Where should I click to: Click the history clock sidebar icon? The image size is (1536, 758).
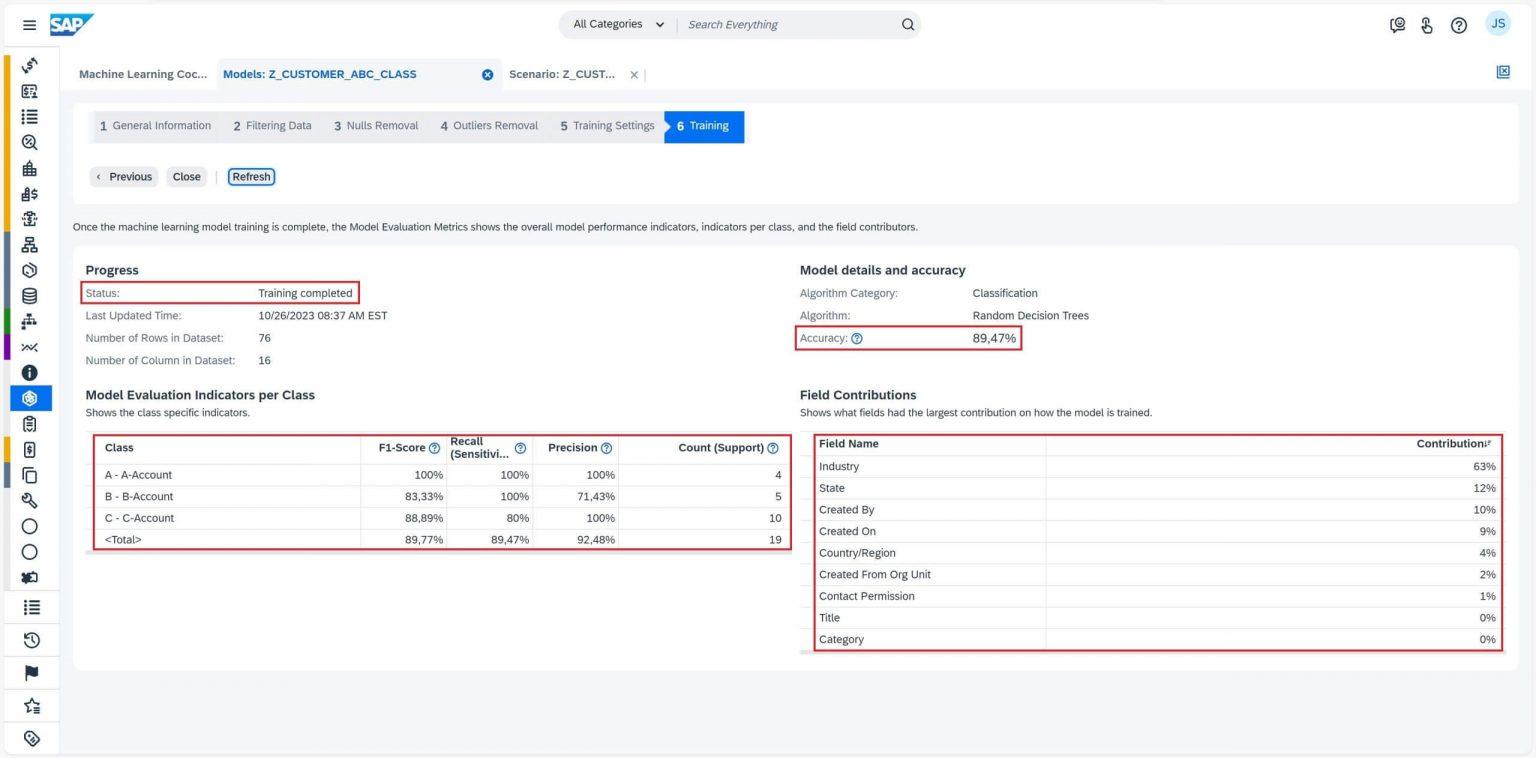[31, 640]
